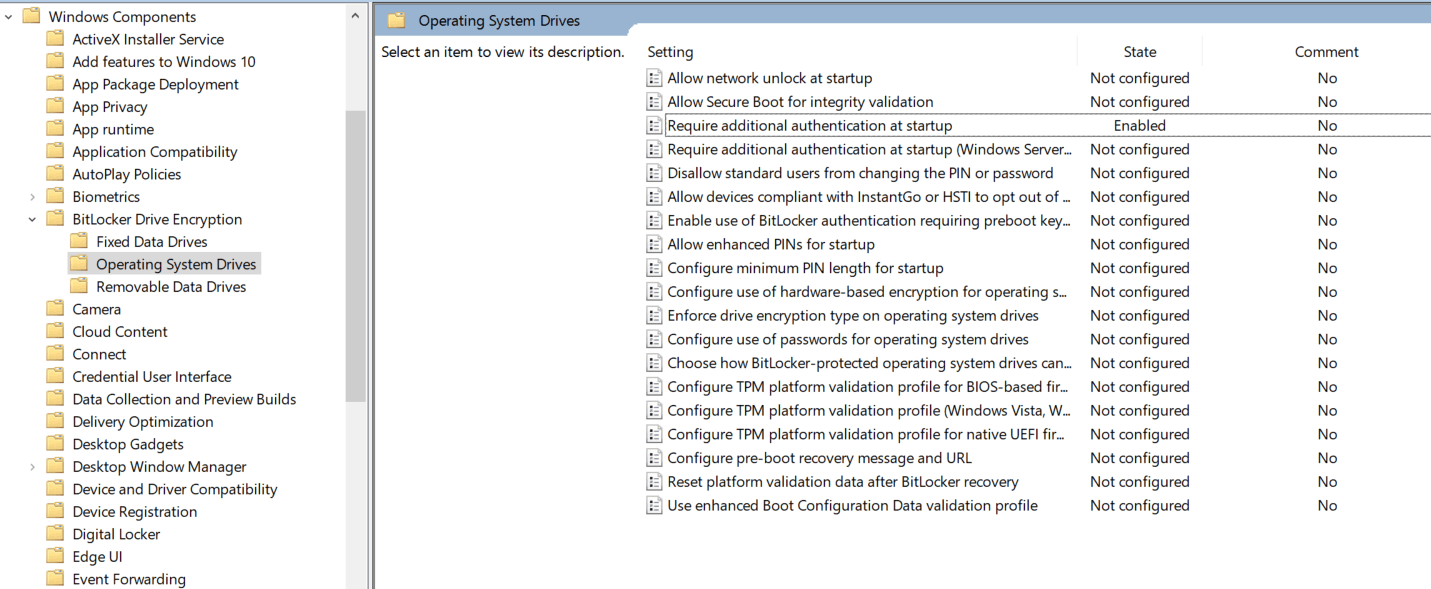Click the policy icon for Allow network unlock at startup
The width and height of the screenshot is (1431, 589).
tap(654, 78)
